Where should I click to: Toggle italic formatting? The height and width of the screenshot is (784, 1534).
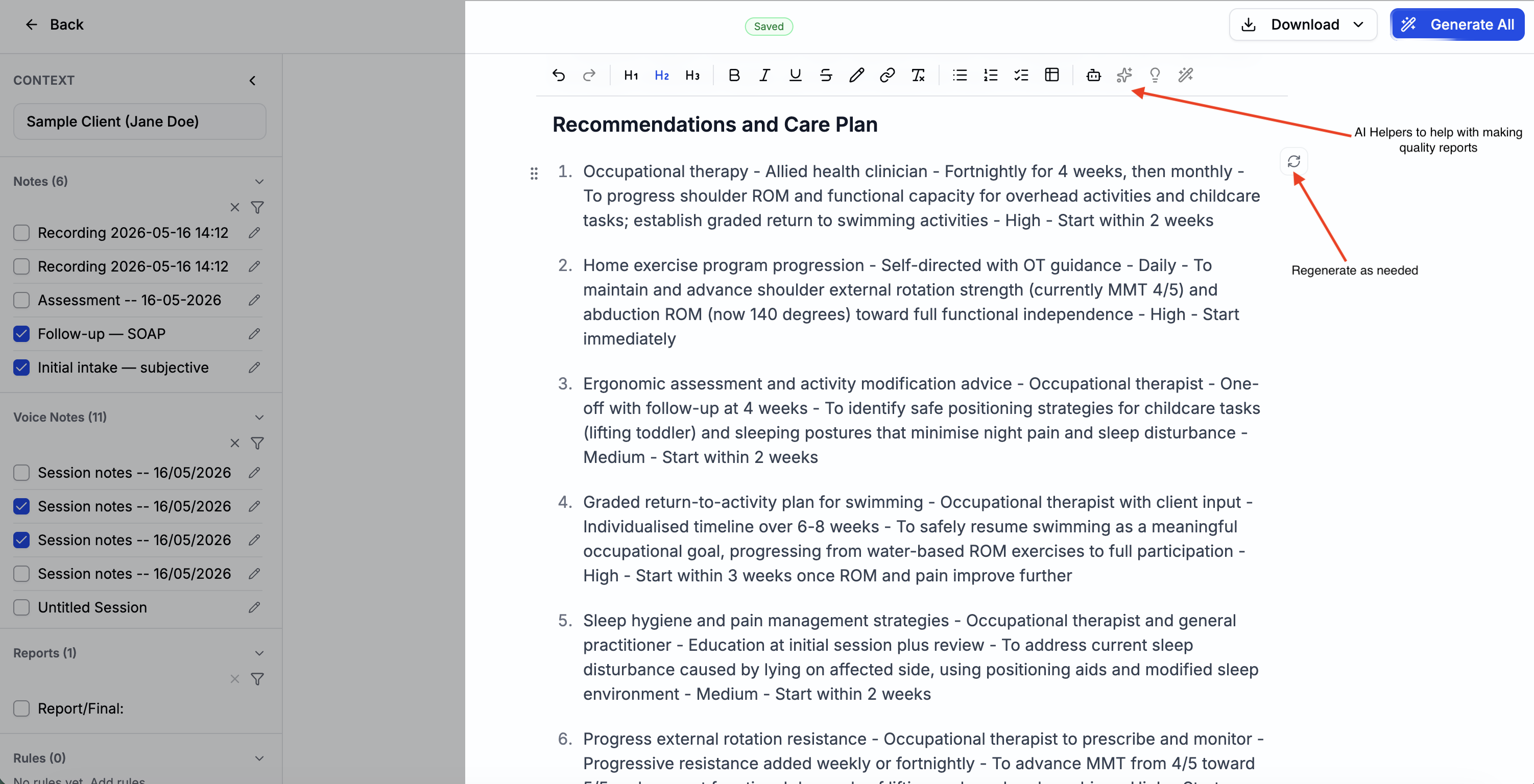coord(764,75)
